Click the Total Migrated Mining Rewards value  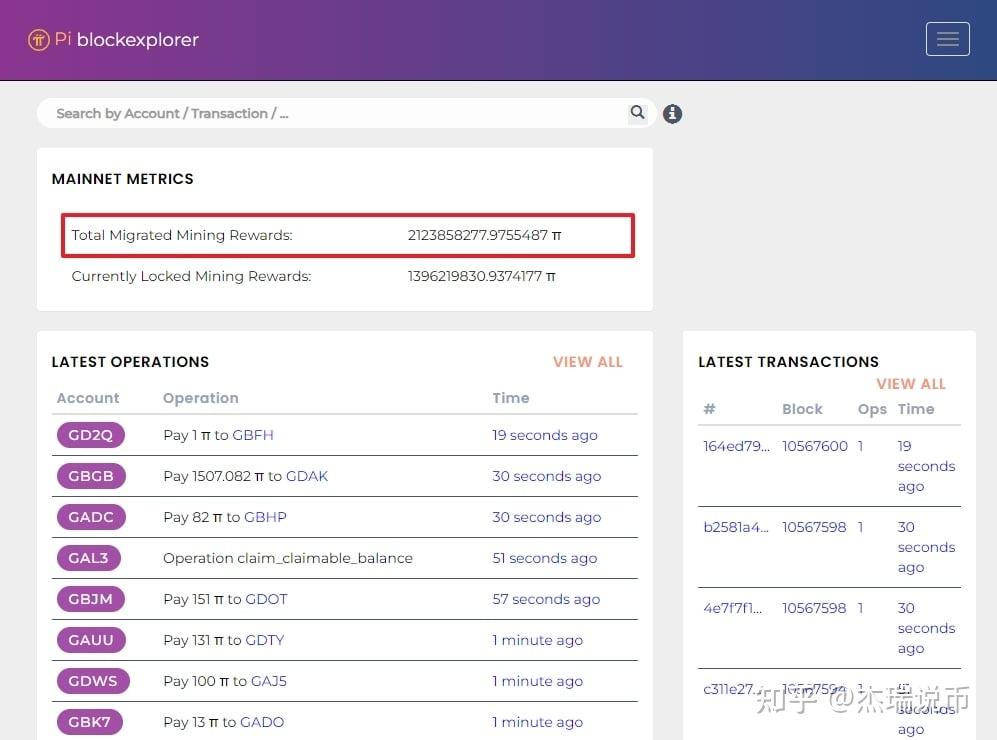pos(484,235)
